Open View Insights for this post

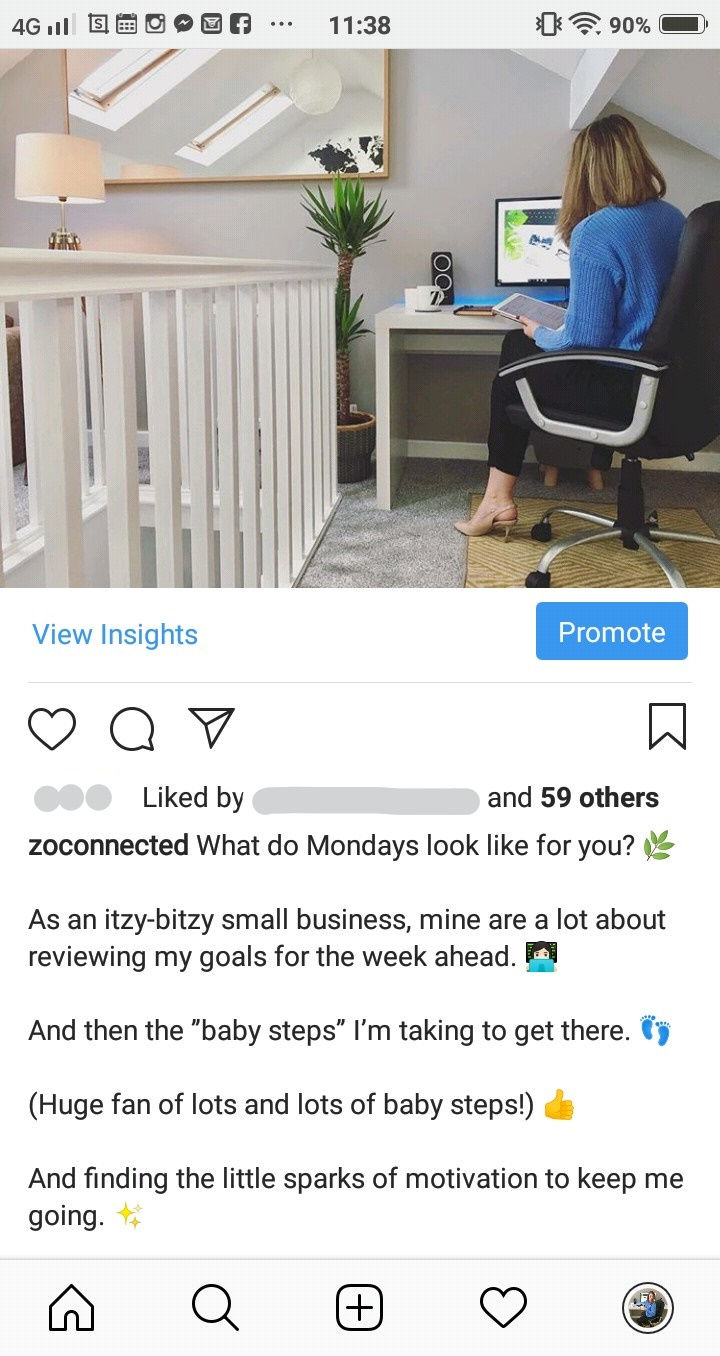pos(115,634)
